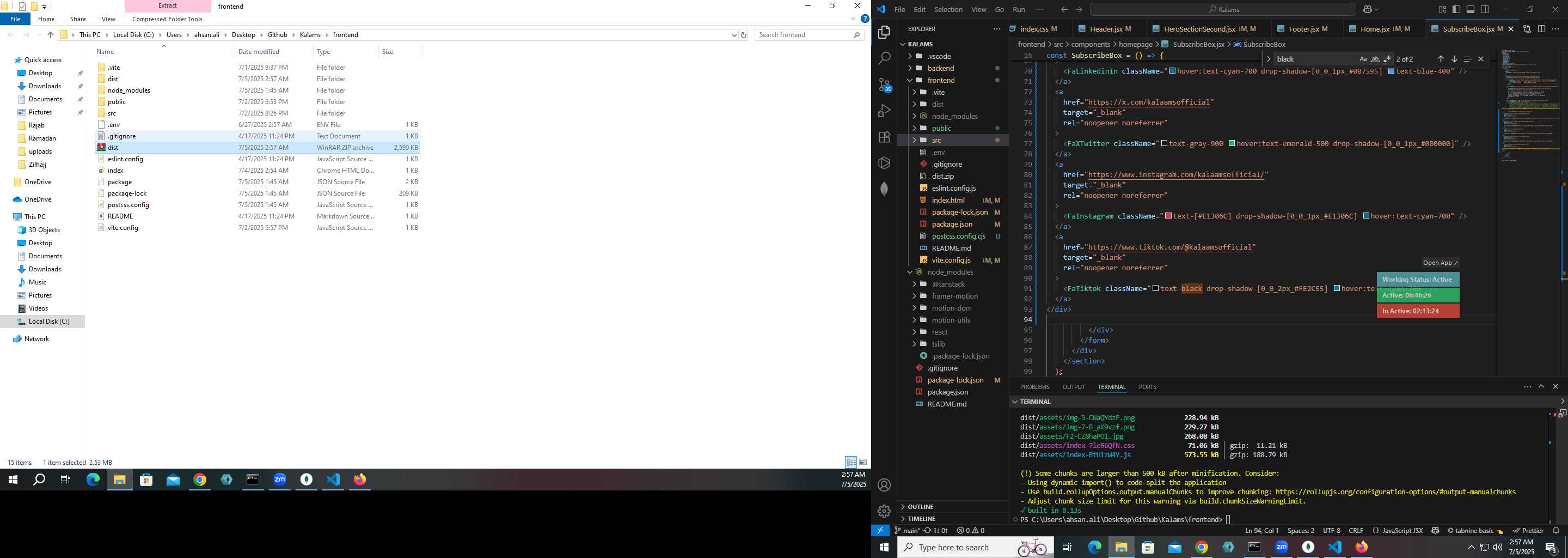Click the text-[#E1306C] color swatch on line 84

[x=1168, y=216]
